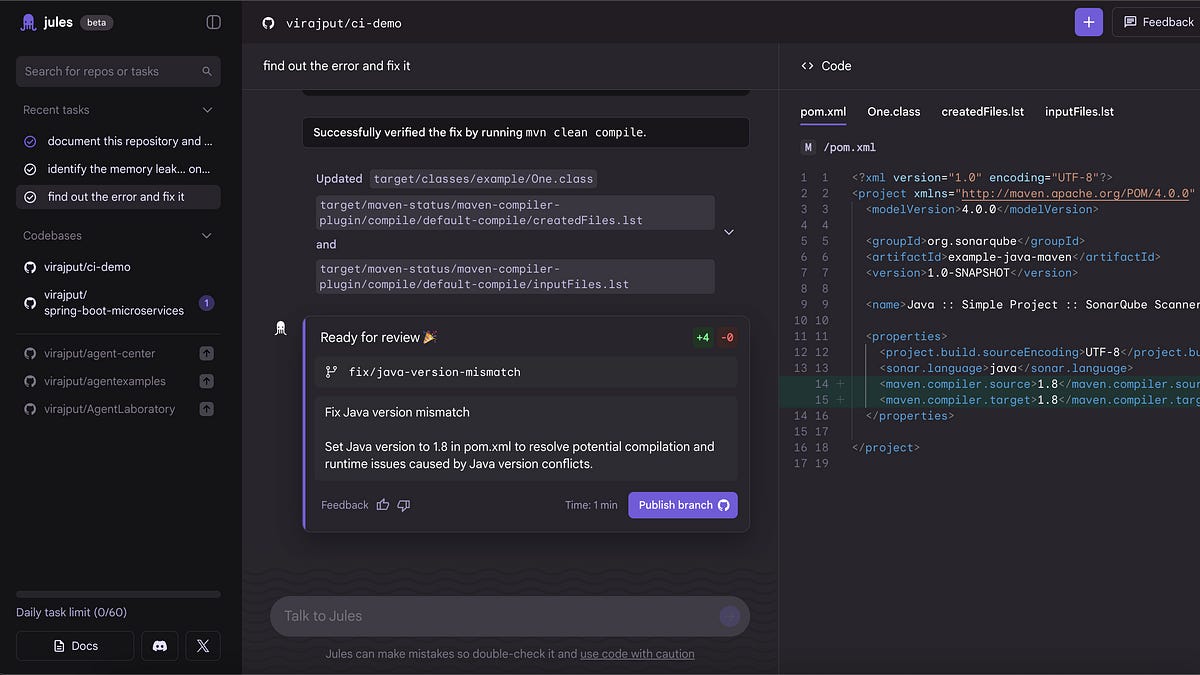Viewport: 1200px width, 675px height.
Task: Switch to the One.class tab
Action: 894,112
